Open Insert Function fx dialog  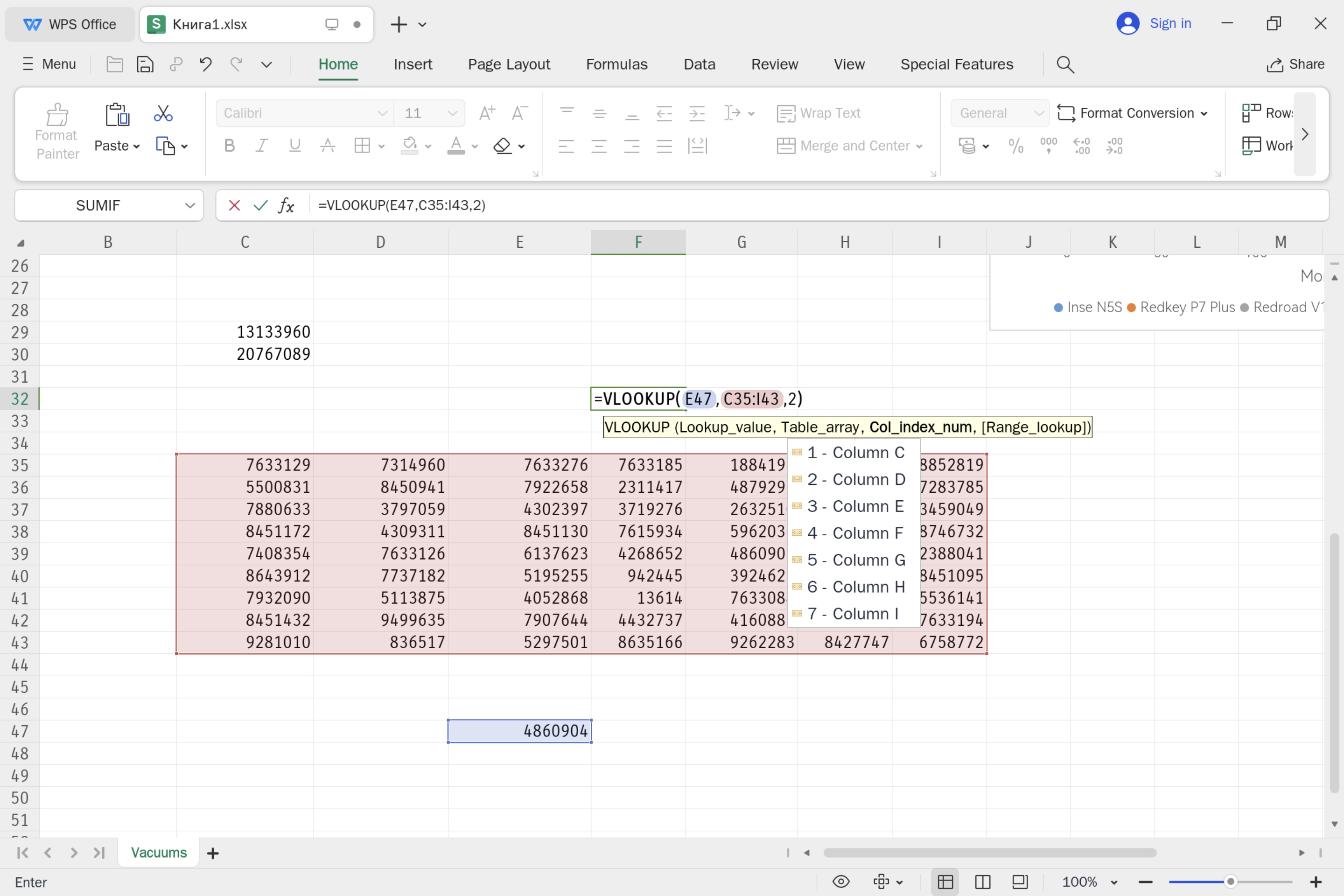click(286, 205)
